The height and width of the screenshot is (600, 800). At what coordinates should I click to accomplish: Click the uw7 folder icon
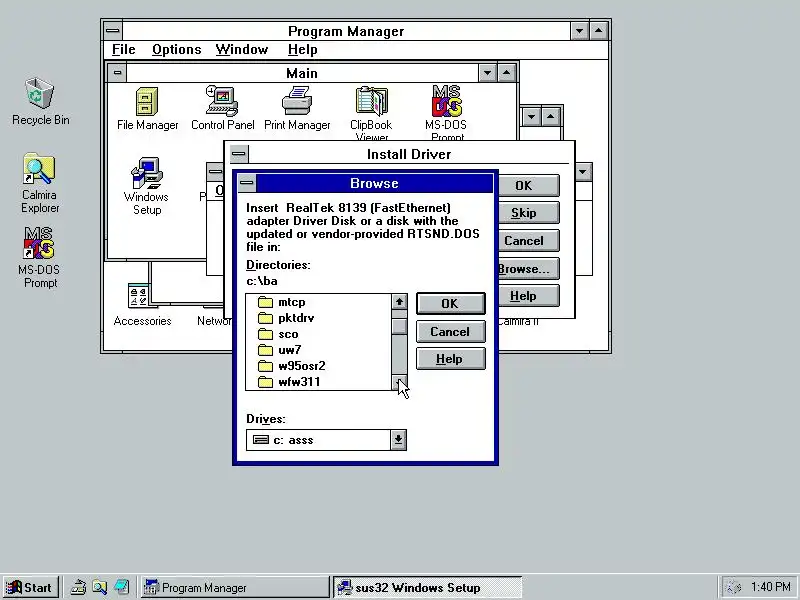click(265, 350)
